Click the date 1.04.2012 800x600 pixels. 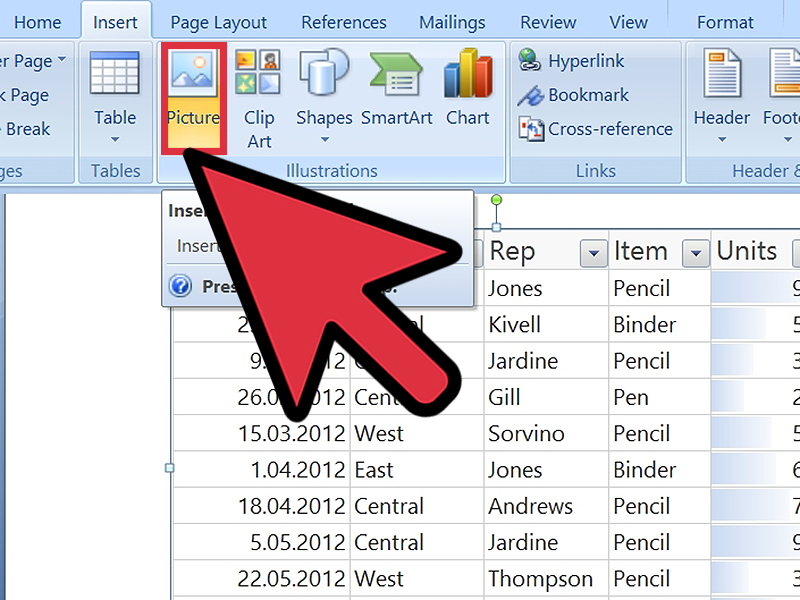pos(298,470)
